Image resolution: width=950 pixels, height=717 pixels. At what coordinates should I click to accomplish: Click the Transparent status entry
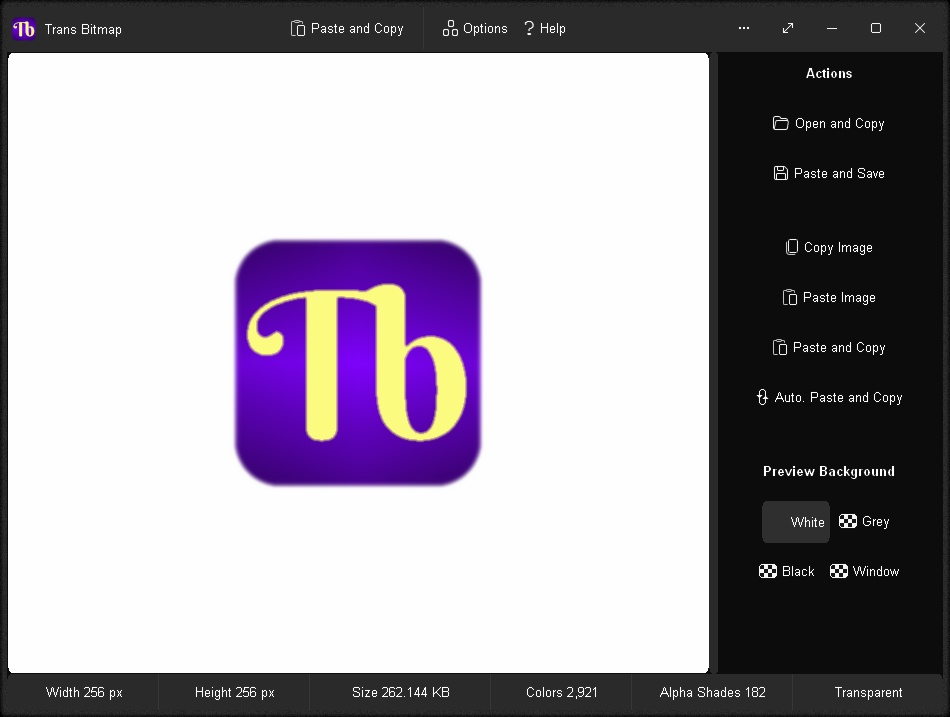click(868, 692)
